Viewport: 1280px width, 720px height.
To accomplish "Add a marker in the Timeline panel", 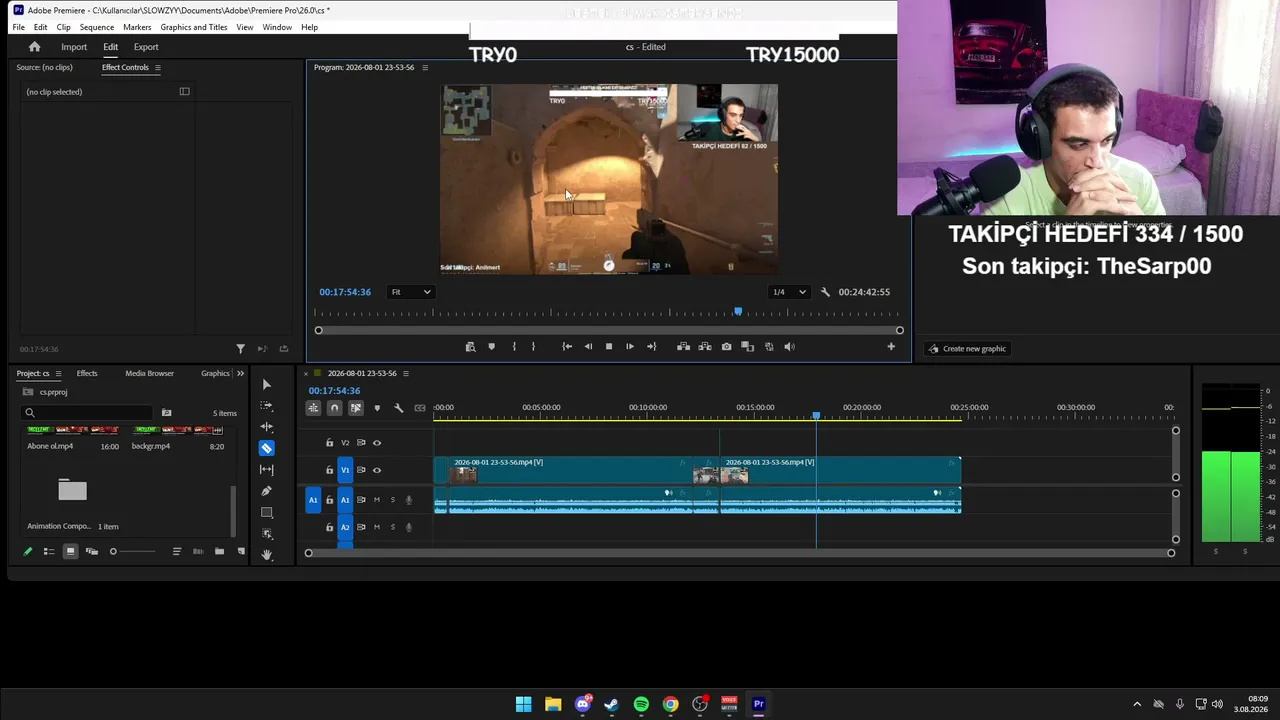I will click(377, 408).
